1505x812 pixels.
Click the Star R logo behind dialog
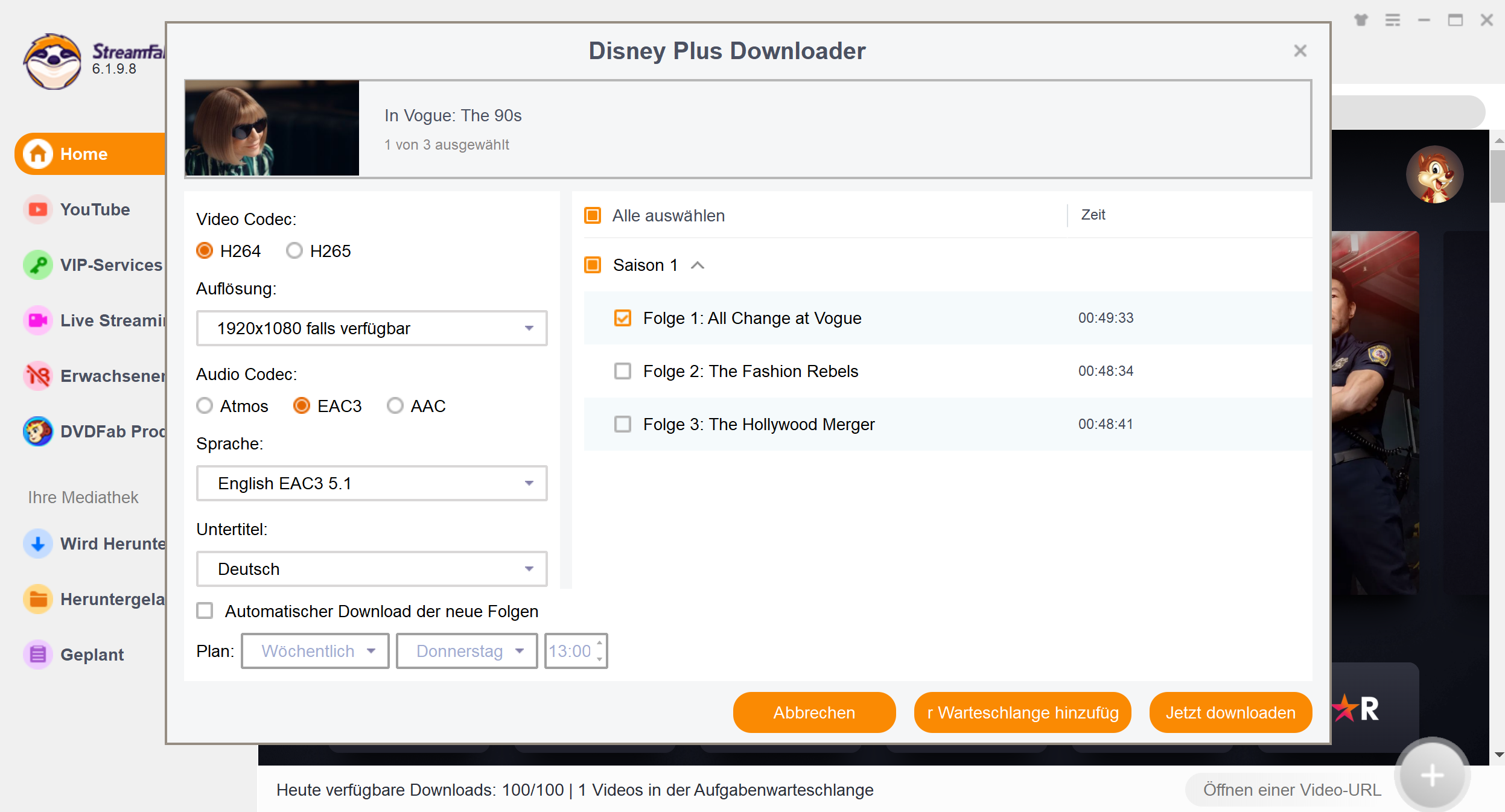pyautogui.click(x=1356, y=708)
